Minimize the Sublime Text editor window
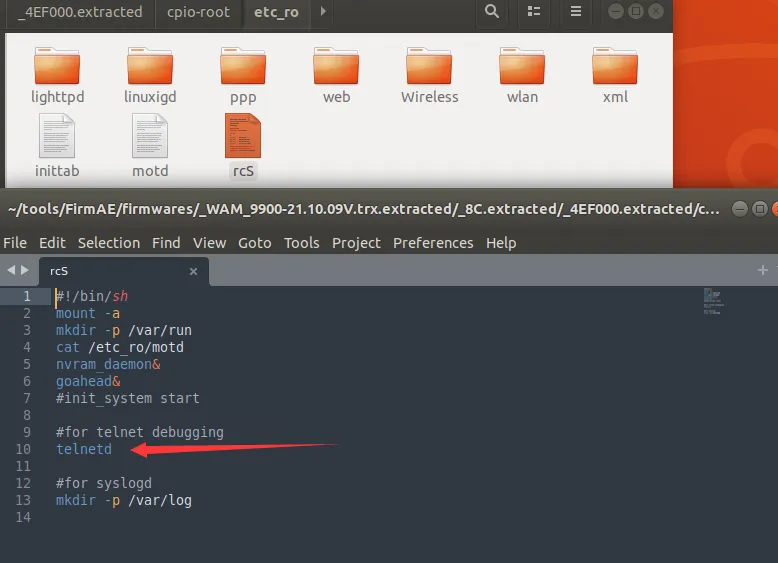 coord(740,209)
